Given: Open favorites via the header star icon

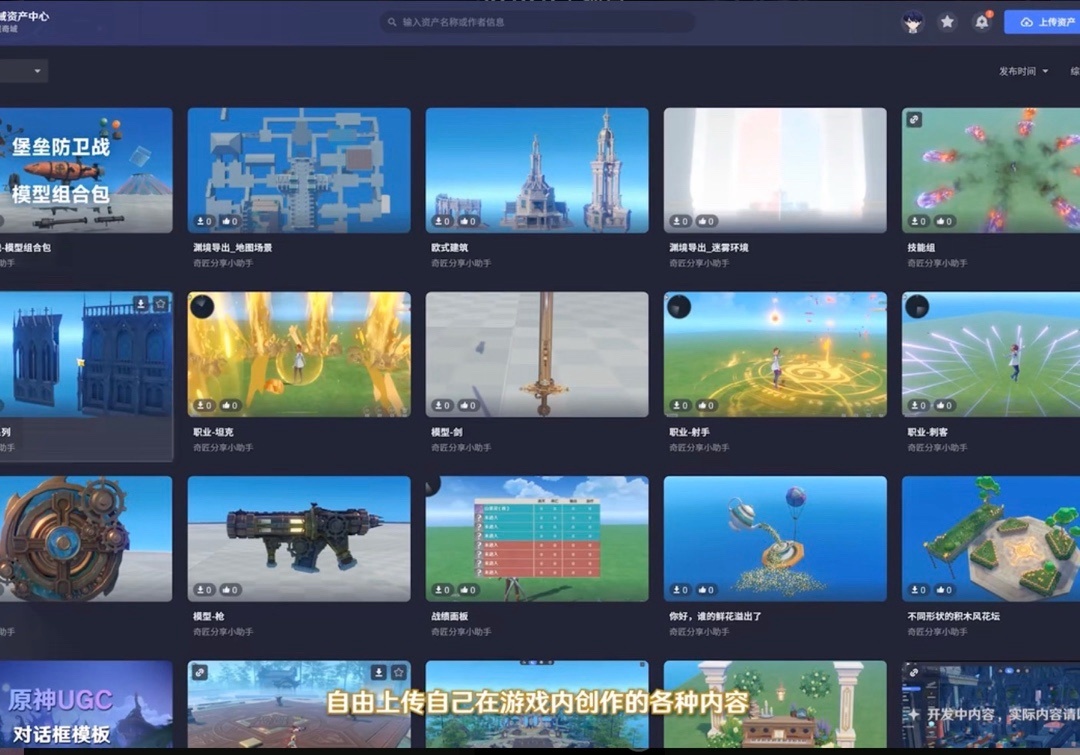Looking at the screenshot, I should click(948, 22).
